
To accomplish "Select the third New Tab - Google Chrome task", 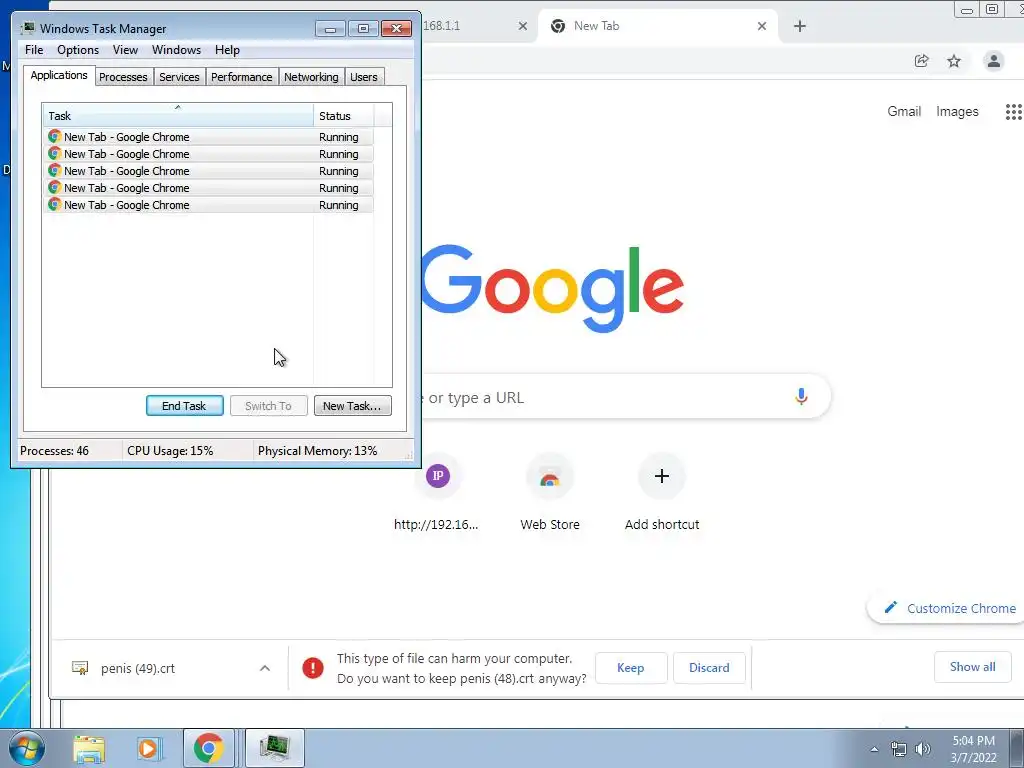I will [209, 170].
